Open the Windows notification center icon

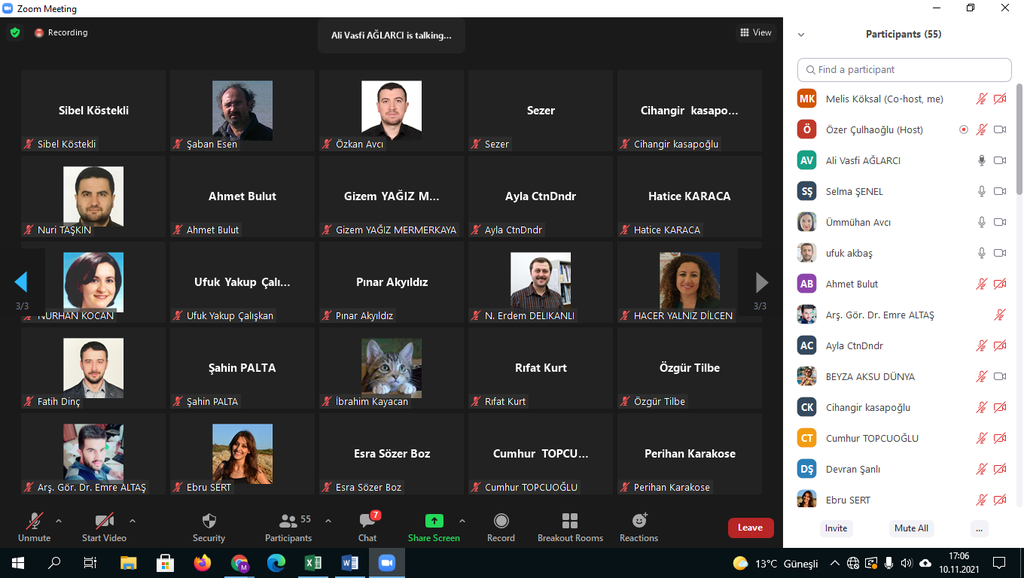tap(999, 563)
